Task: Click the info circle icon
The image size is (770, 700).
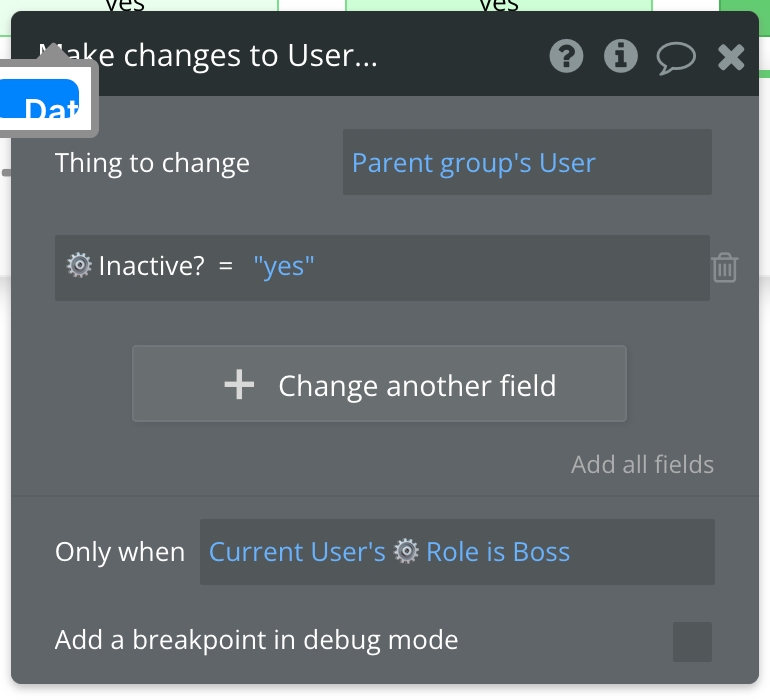Action: [621, 57]
